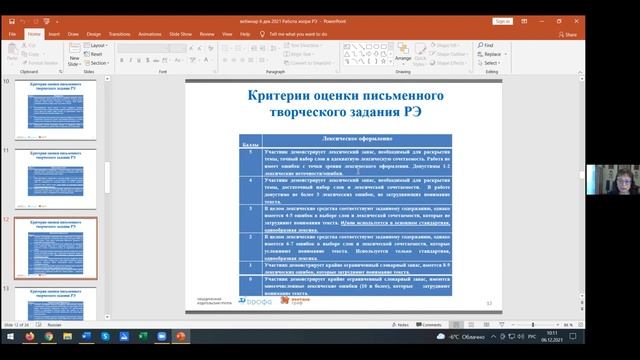Open Google Chrome from the taskbar
The width and height of the screenshot is (640, 360).
click(x=49, y=336)
